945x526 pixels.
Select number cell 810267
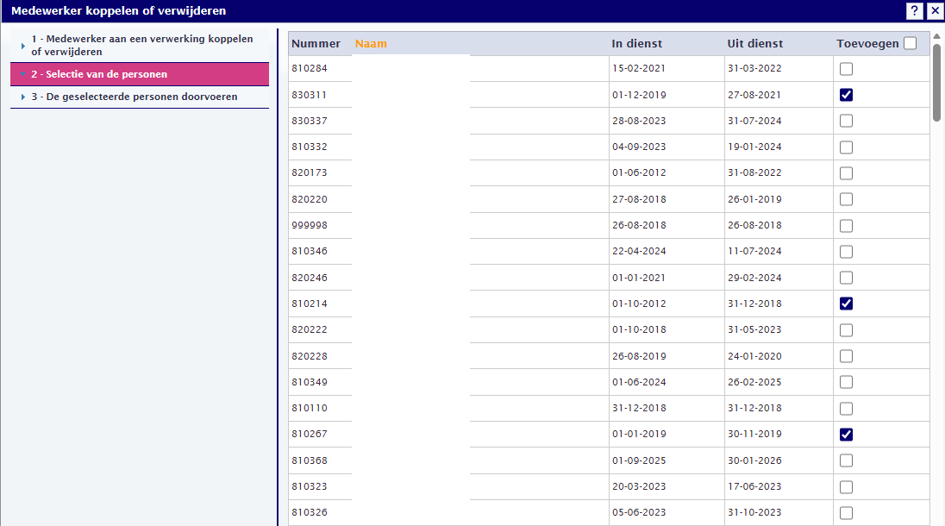[x=310, y=434]
